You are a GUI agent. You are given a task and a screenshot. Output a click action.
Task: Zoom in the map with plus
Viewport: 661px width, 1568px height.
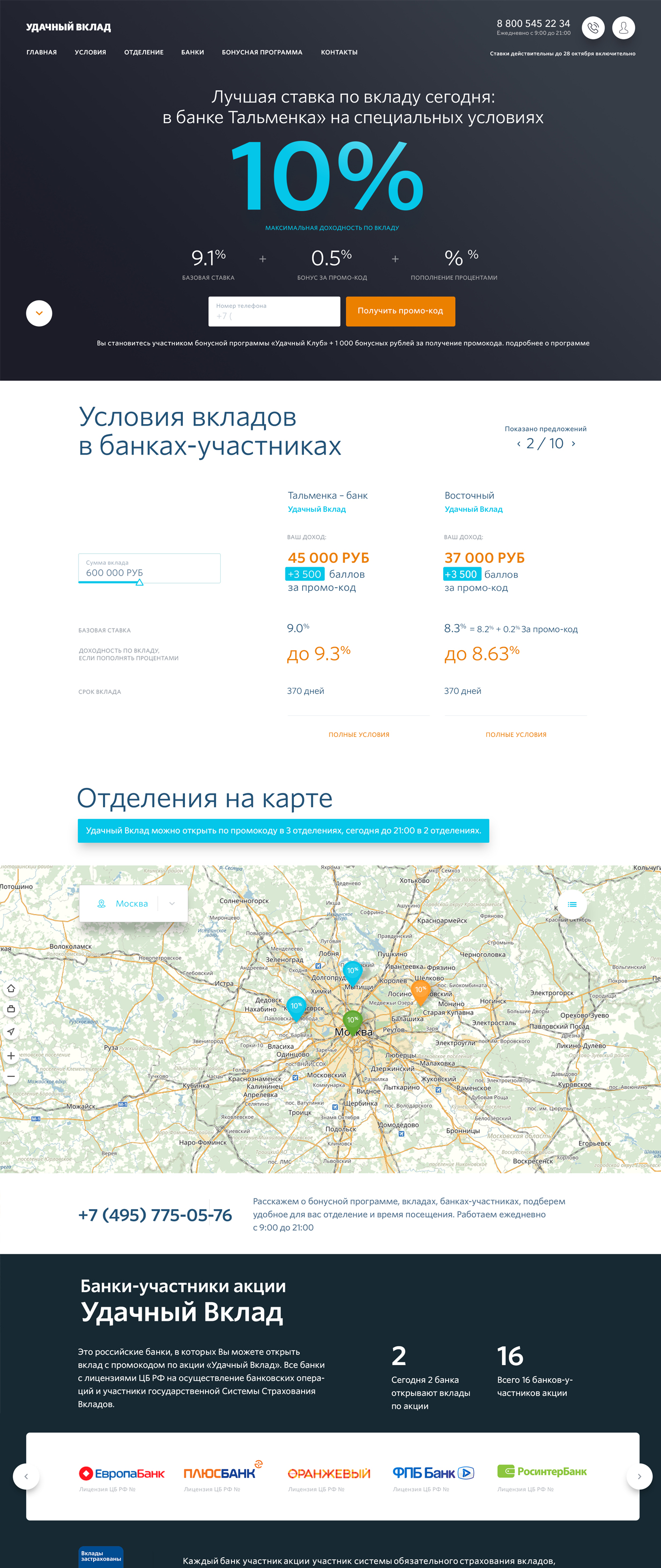click(11, 1056)
